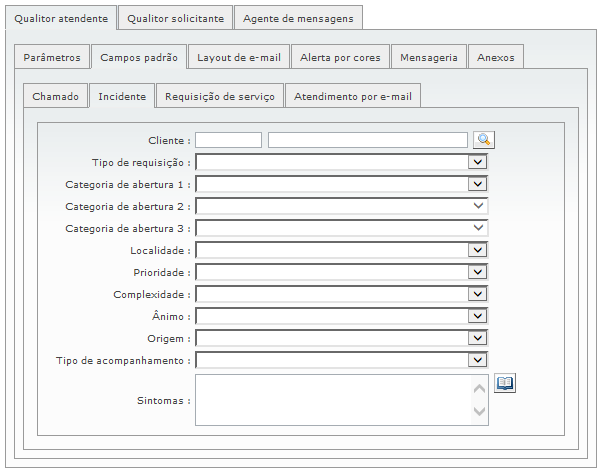Screen dimensions: 603x473
Task: Open the Mensageria tab
Action: (x=429, y=57)
